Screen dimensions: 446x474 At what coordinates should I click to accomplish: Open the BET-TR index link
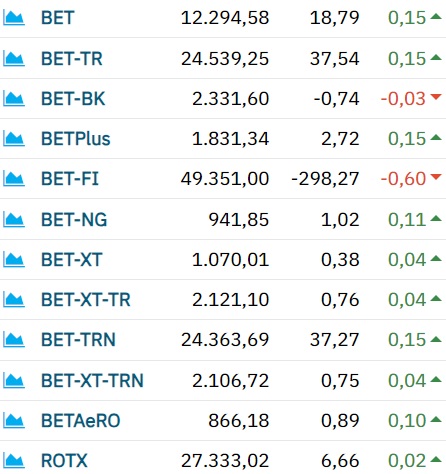72,59
